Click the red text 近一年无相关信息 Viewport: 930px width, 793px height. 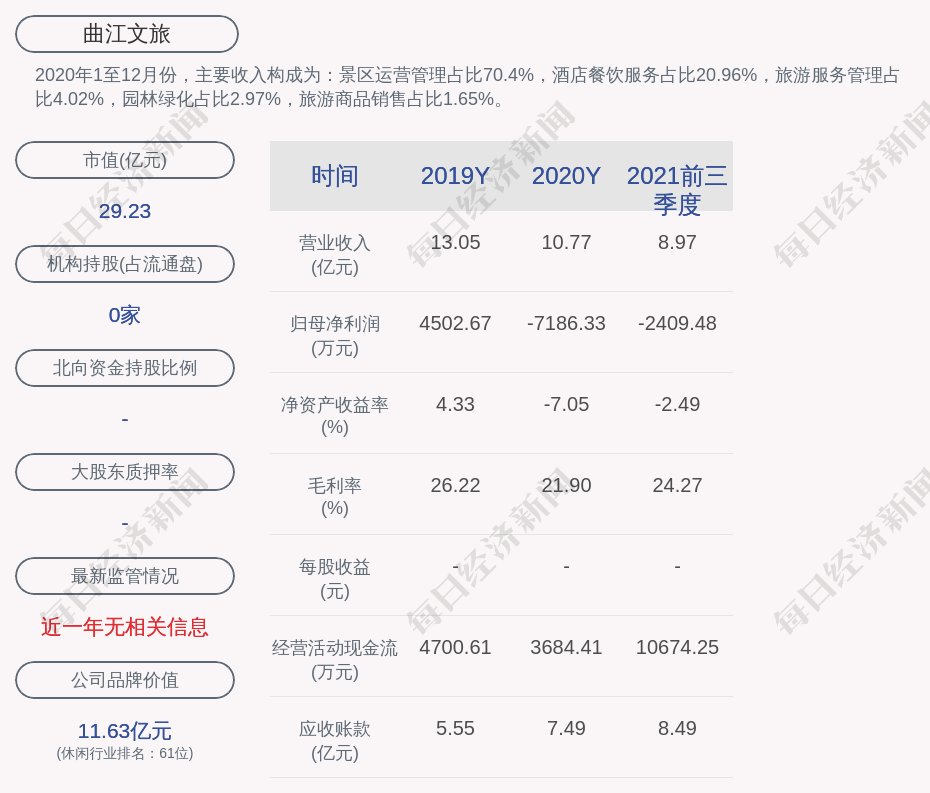[x=125, y=627]
